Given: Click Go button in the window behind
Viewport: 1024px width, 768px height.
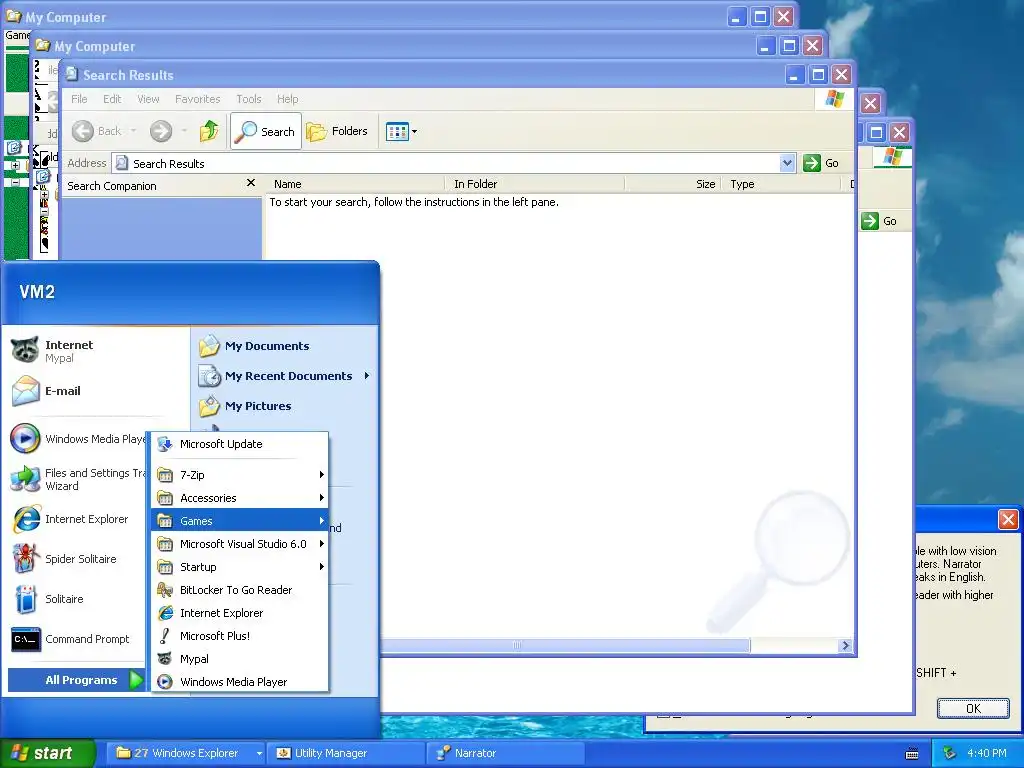Looking at the screenshot, I should [879, 221].
